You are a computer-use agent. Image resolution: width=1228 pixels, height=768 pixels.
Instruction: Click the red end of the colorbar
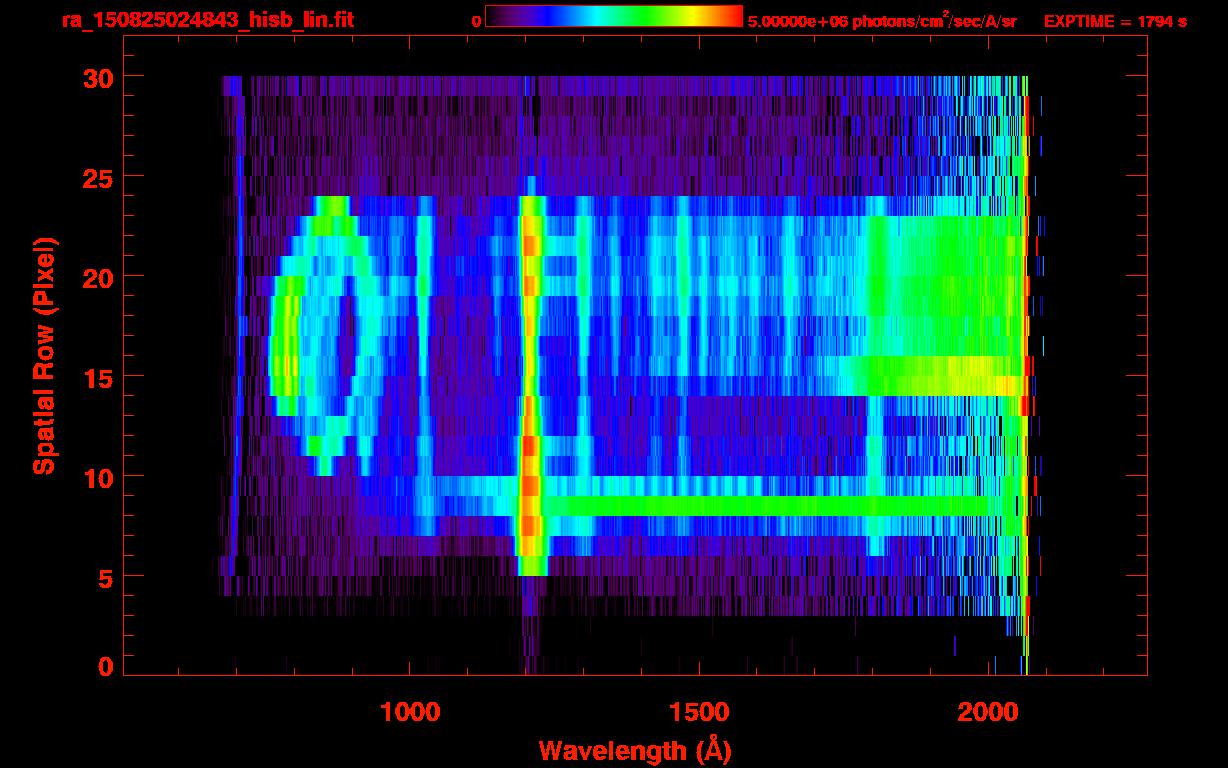click(730, 17)
